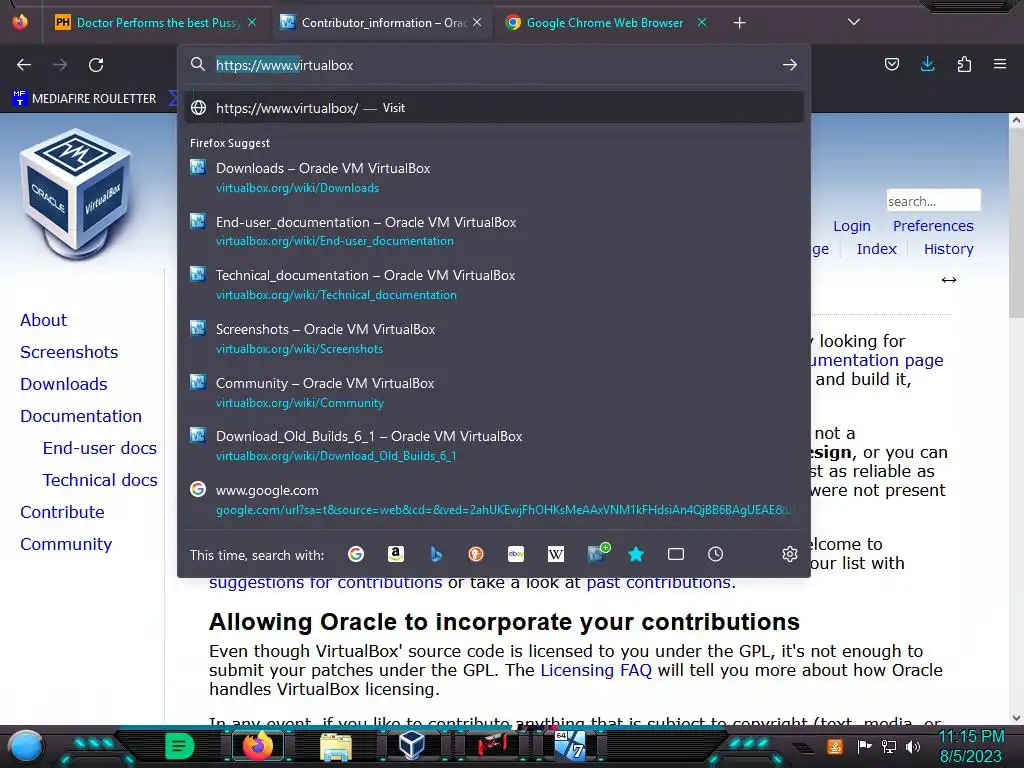The width and height of the screenshot is (1024, 768).
Task: Switch to Google Chrome Web Browser tab
Action: point(605,23)
